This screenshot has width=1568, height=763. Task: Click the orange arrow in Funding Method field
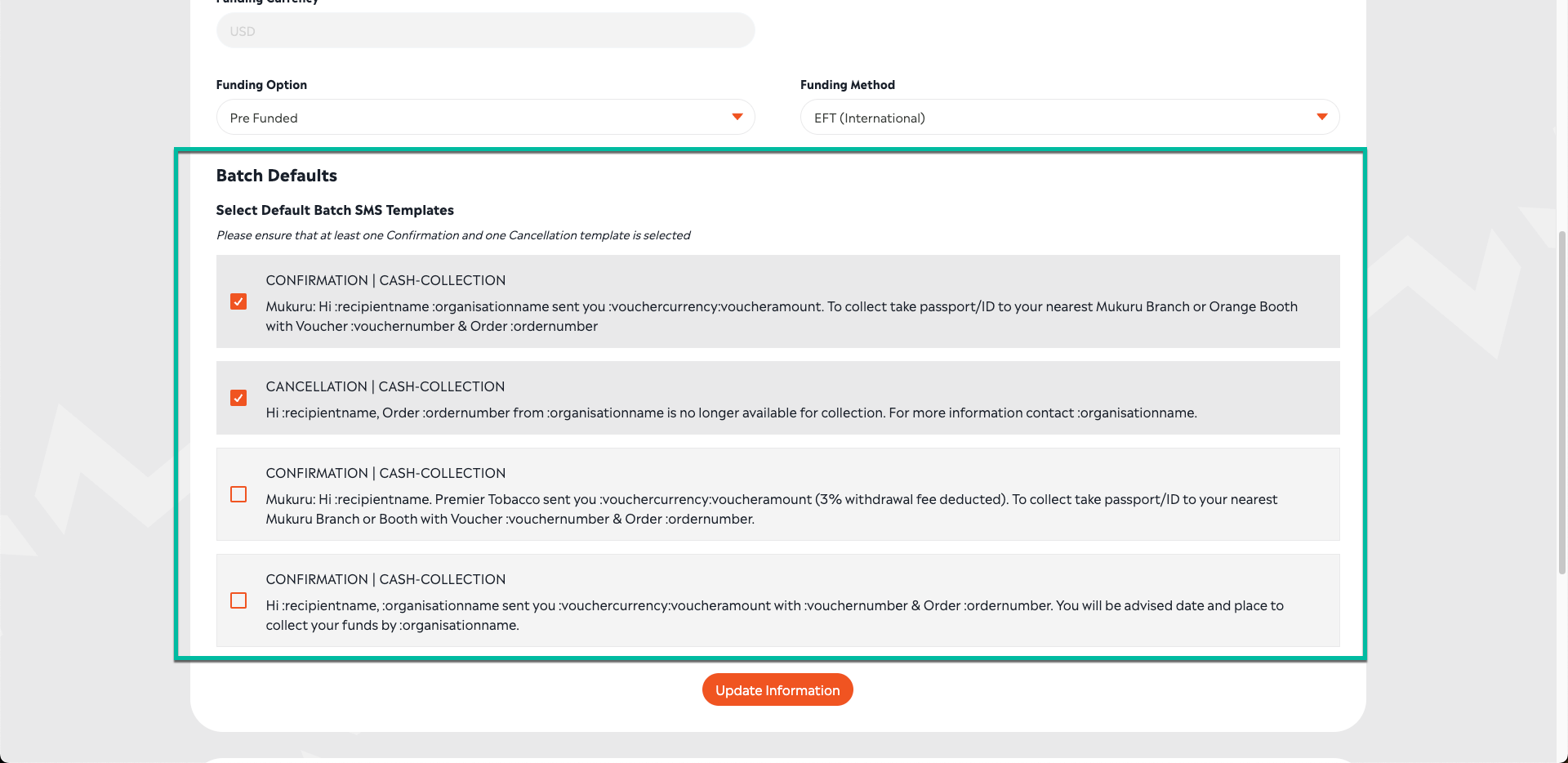coord(1321,117)
